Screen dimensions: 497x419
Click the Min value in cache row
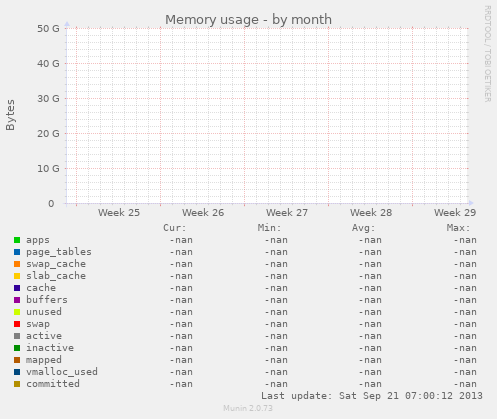[x=276, y=288]
